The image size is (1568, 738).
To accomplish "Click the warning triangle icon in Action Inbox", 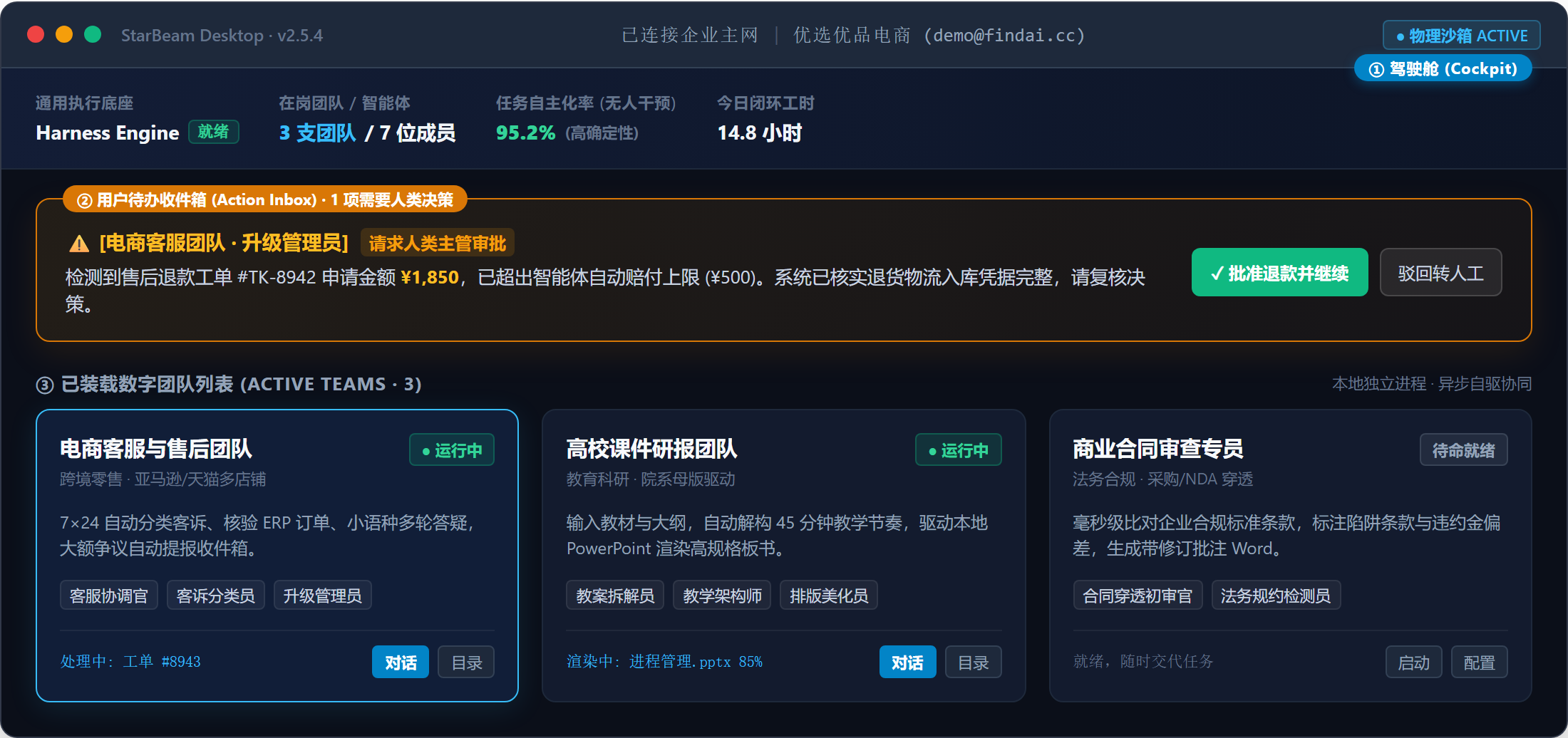I will click(79, 244).
